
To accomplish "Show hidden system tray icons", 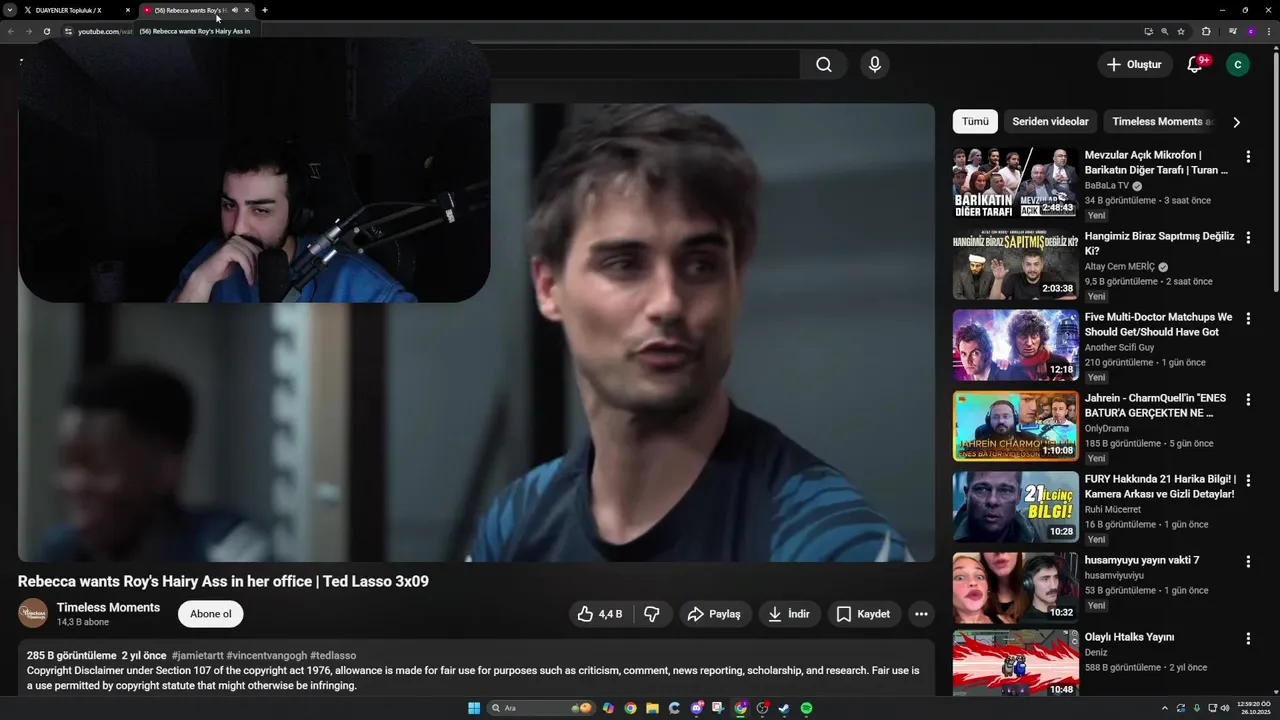I will [x=1164, y=708].
